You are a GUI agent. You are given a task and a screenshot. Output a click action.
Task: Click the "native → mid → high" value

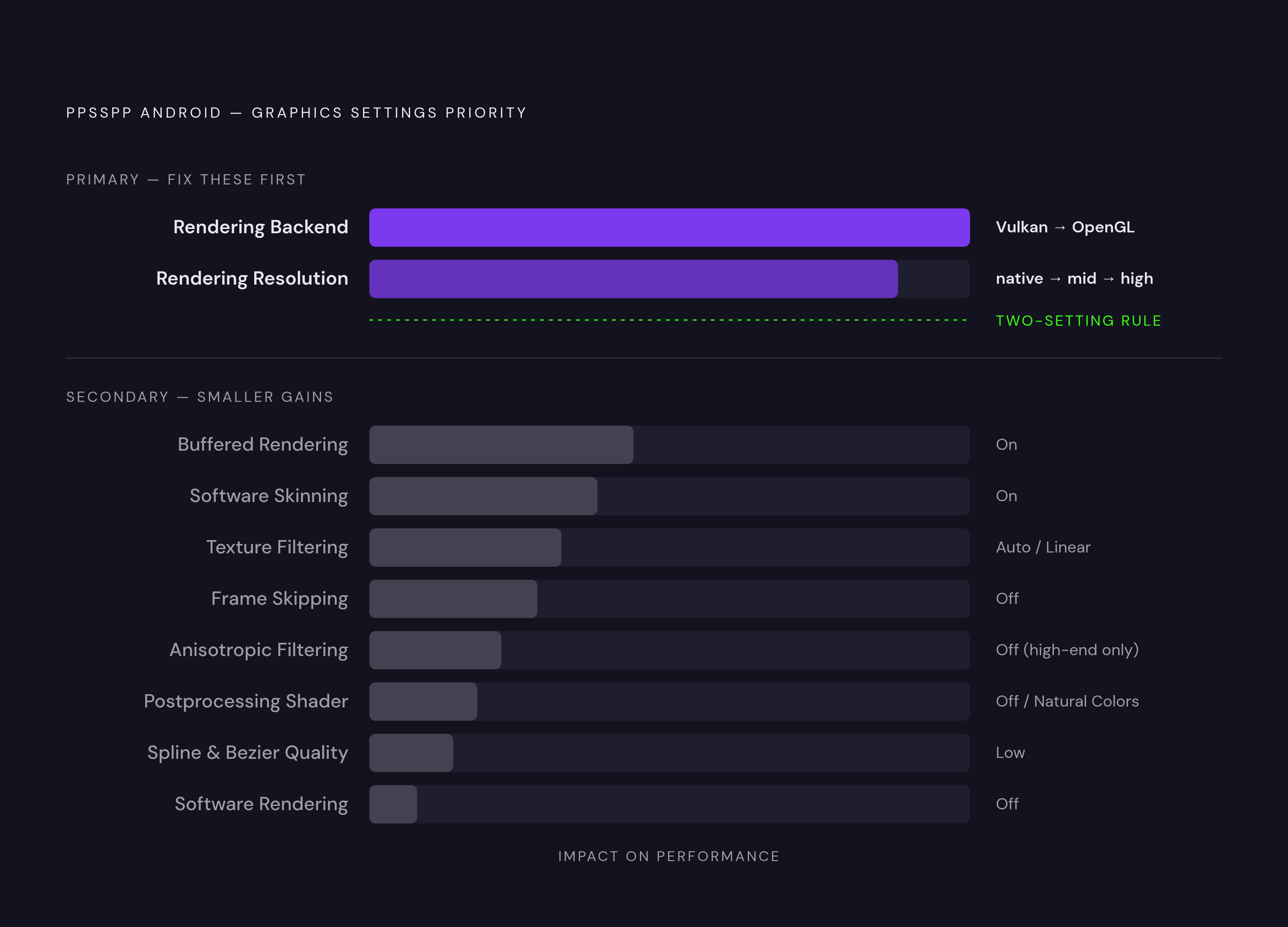point(1074,279)
